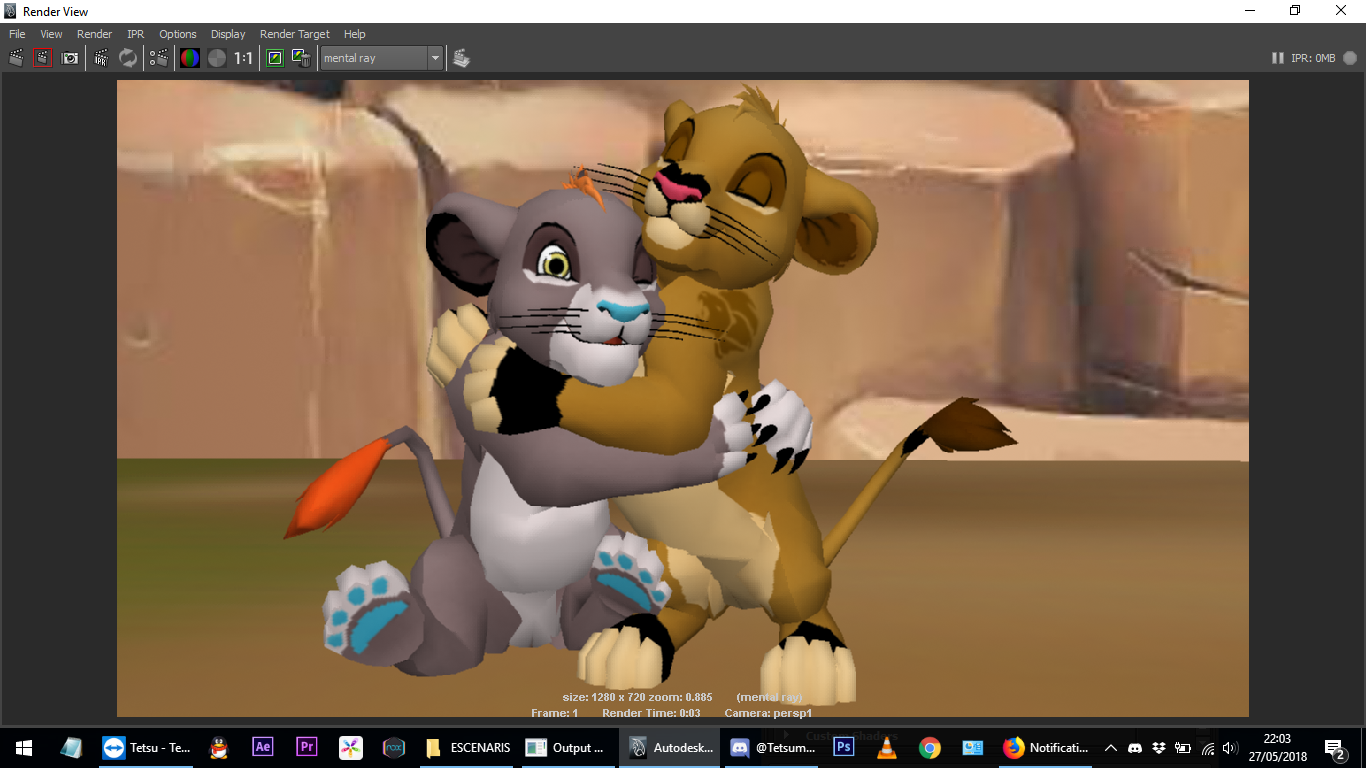The width and height of the screenshot is (1366, 768).
Task: Take a snapshot with the camera icon
Action: click(x=69, y=58)
